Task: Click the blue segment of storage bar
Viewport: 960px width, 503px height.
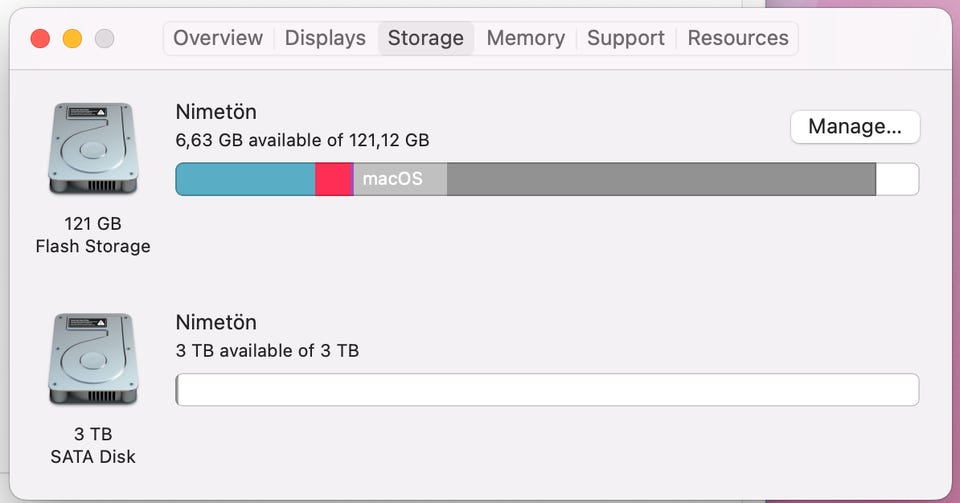Action: coord(245,179)
